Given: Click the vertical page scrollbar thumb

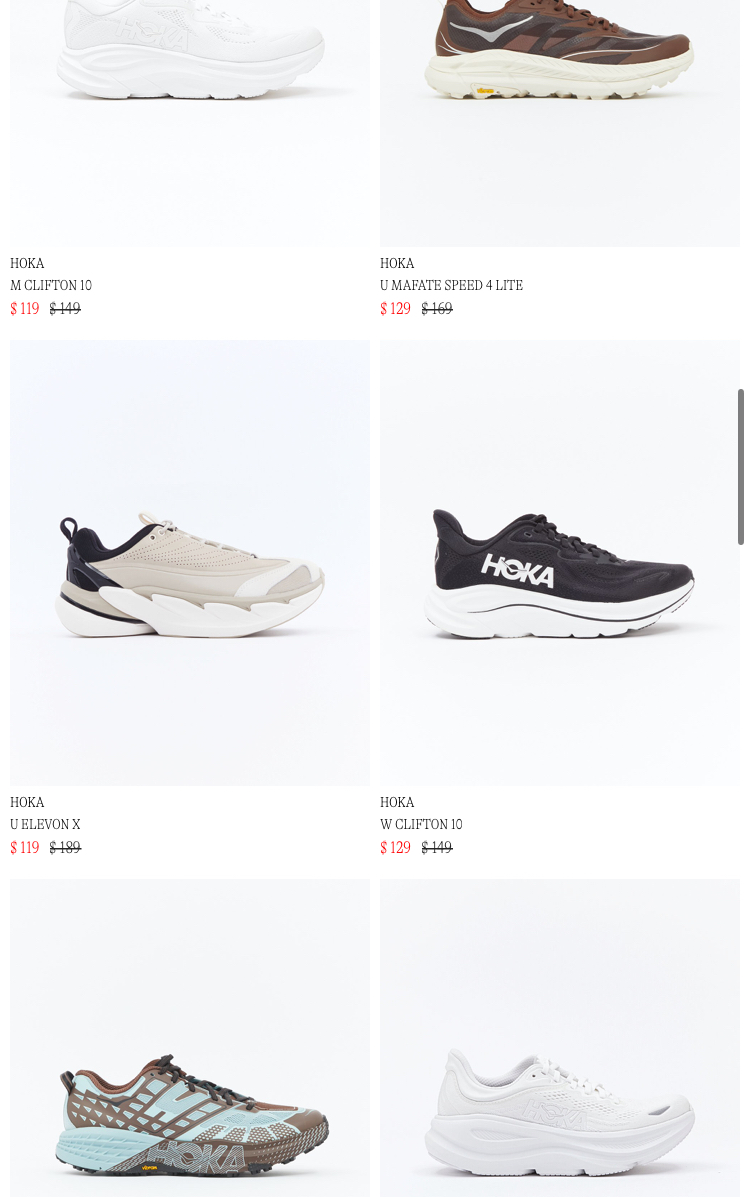Looking at the screenshot, I should click(741, 466).
